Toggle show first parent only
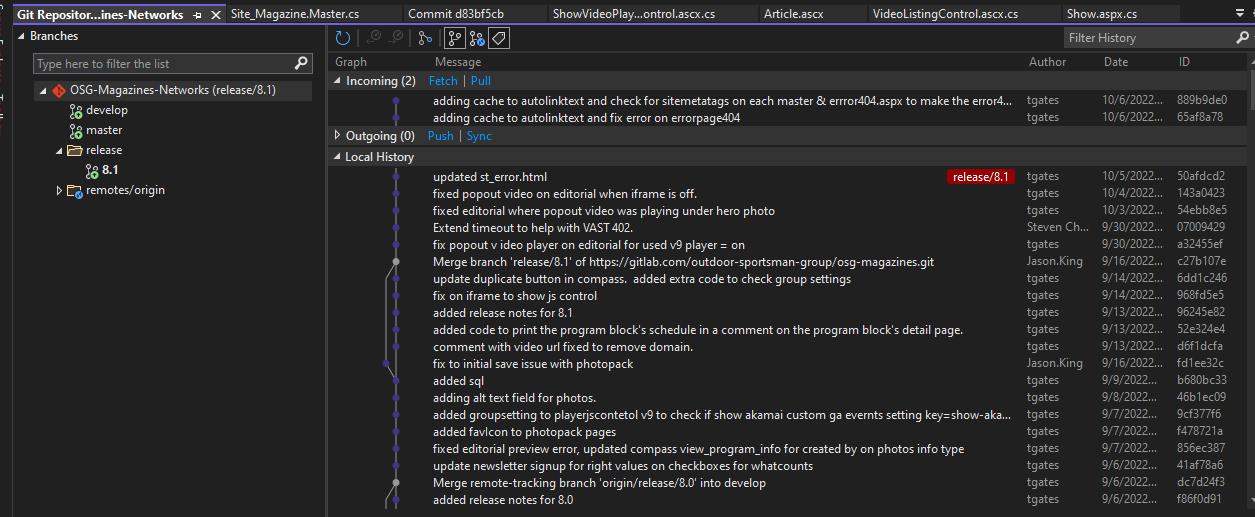1255x517 pixels. (454, 38)
